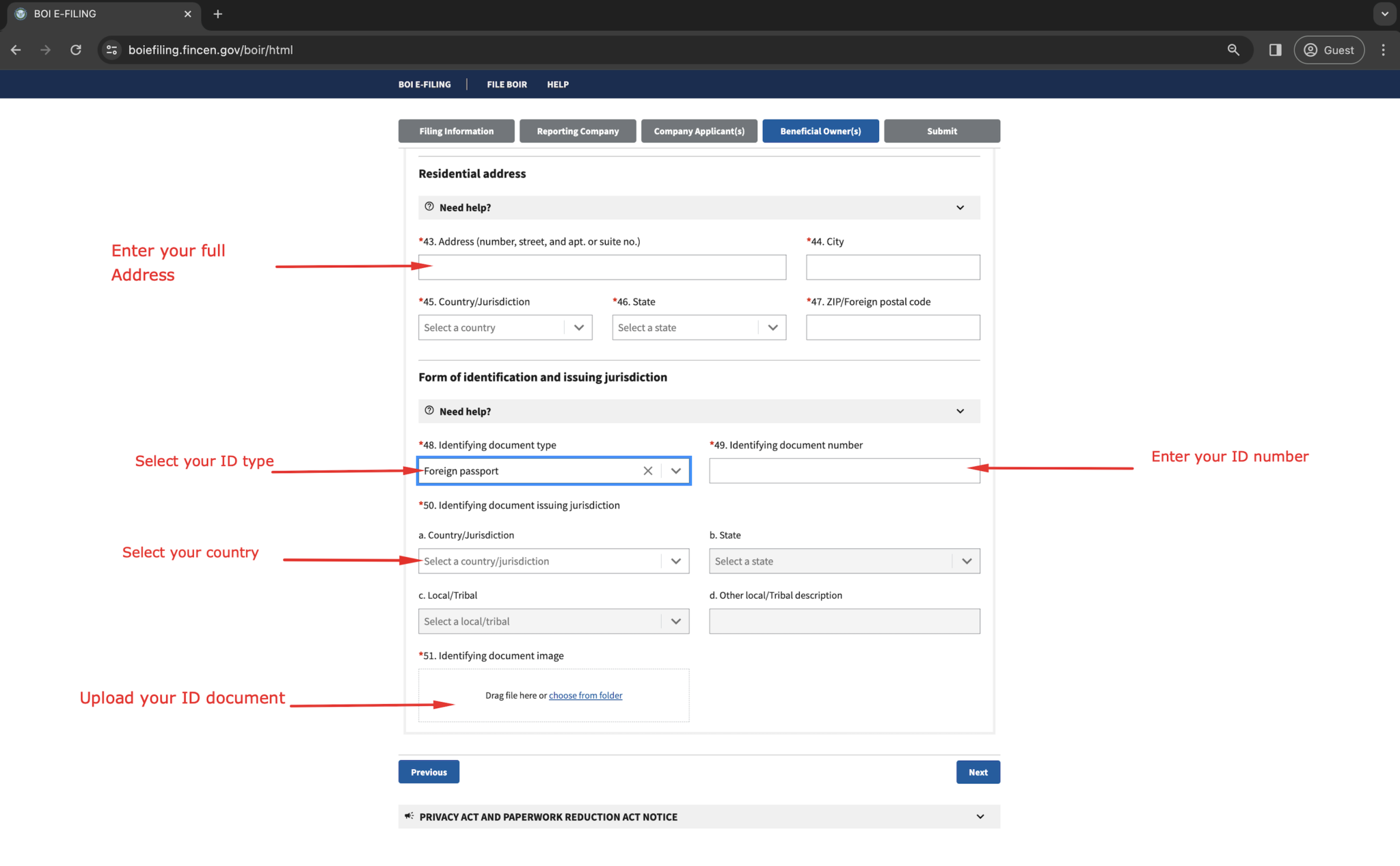This screenshot has height=866, width=1400.
Task: Open the Guest profile button
Action: pos(1328,50)
